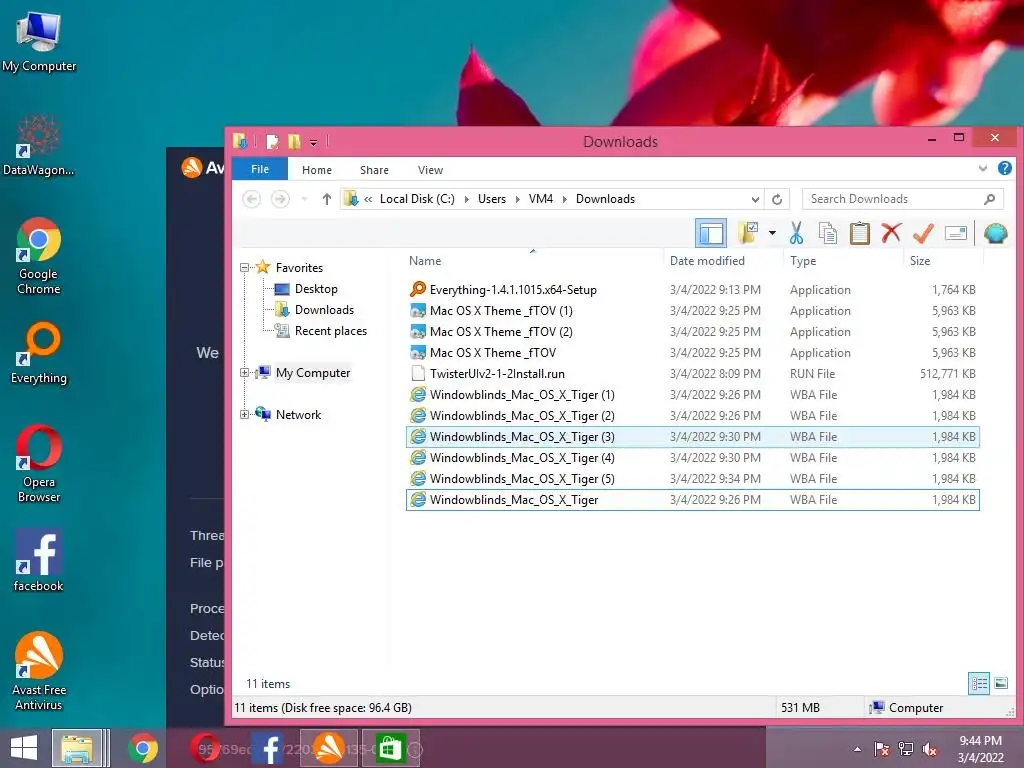
Task: Click the red X Delete icon
Action: (x=891, y=232)
